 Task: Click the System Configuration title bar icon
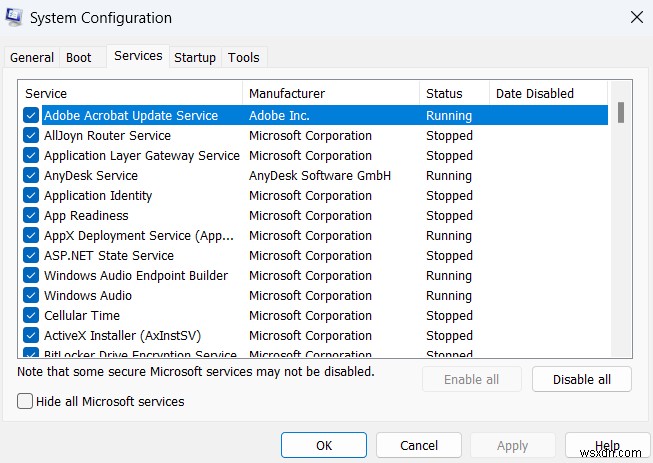14,18
